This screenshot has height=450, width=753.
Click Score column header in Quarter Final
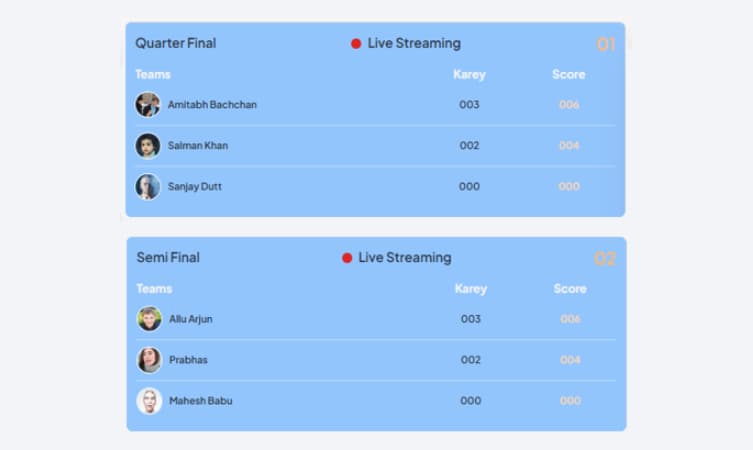pyautogui.click(x=568, y=75)
